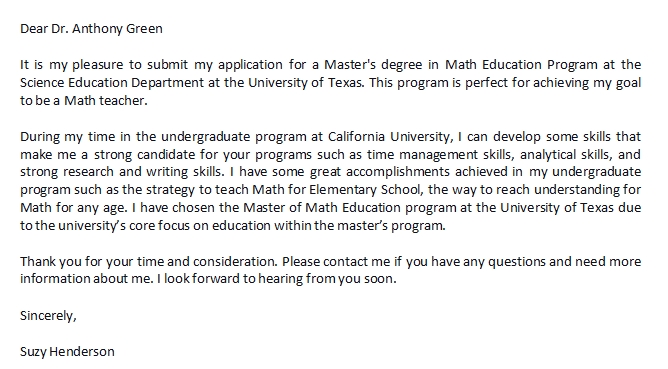Click 'Science Education Department' text
This screenshot has width=668, height=369.
tap(112, 82)
